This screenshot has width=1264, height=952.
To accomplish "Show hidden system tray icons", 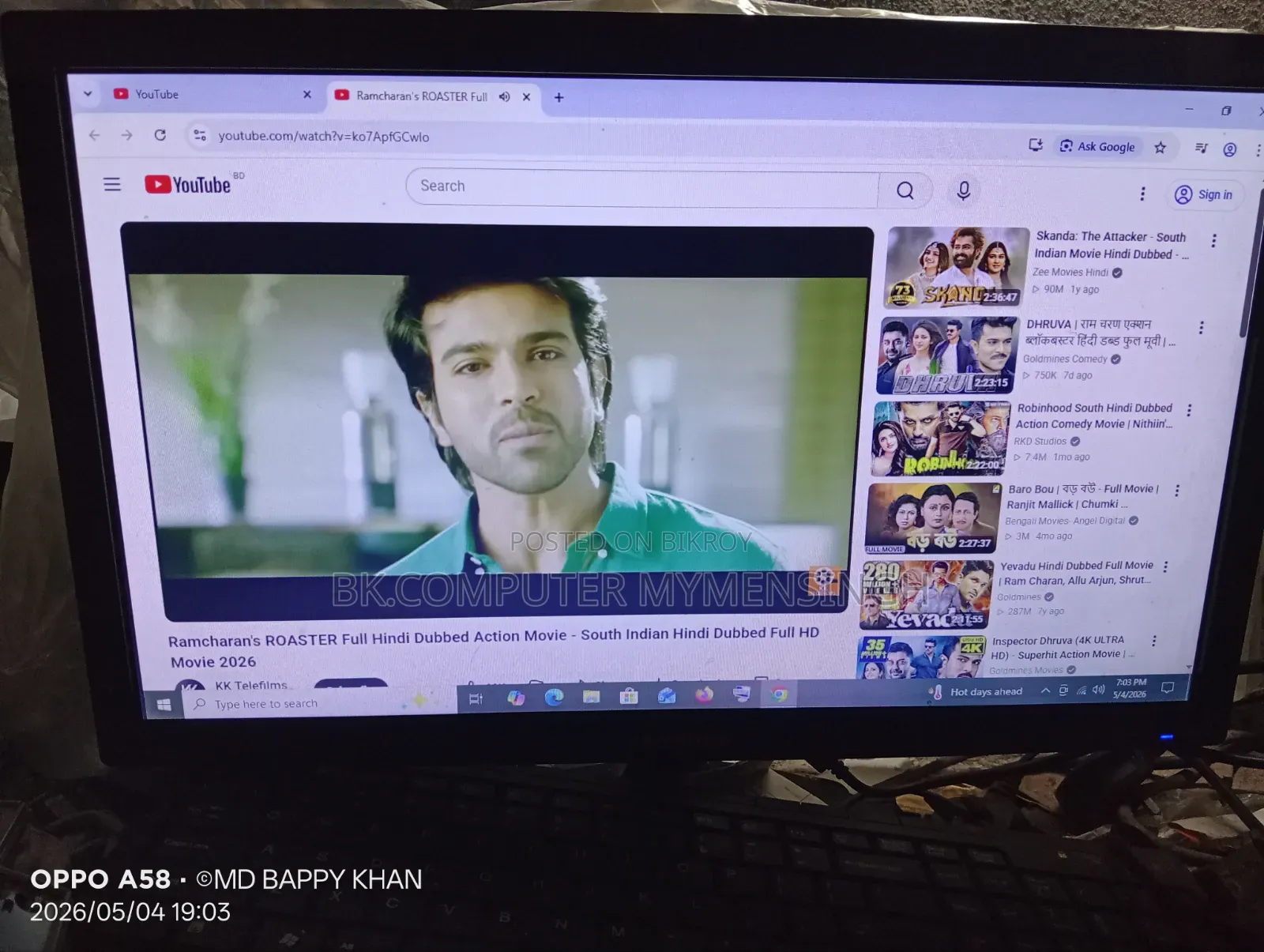I will [x=1045, y=690].
